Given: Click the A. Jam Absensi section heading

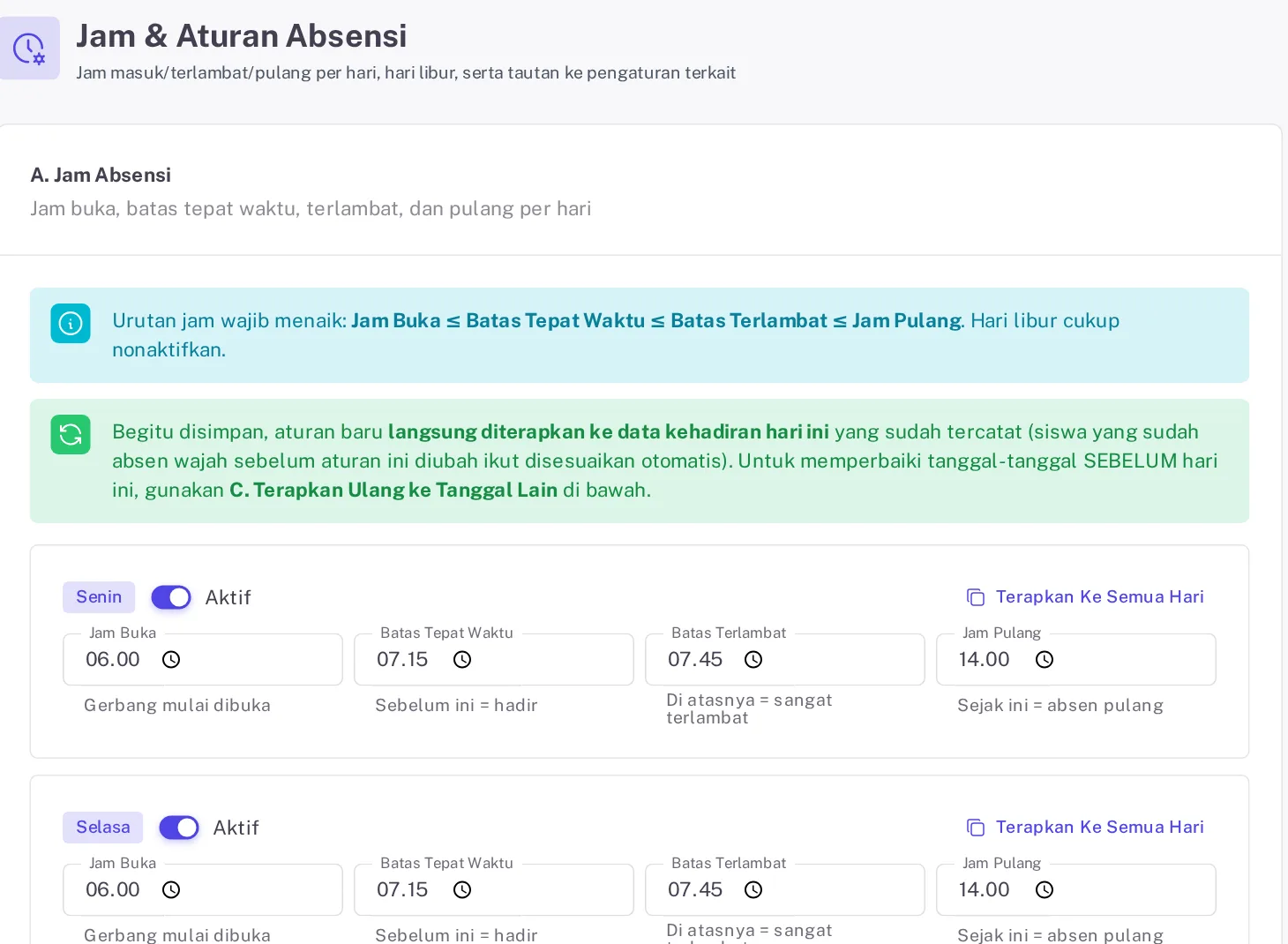Looking at the screenshot, I should 101,175.
